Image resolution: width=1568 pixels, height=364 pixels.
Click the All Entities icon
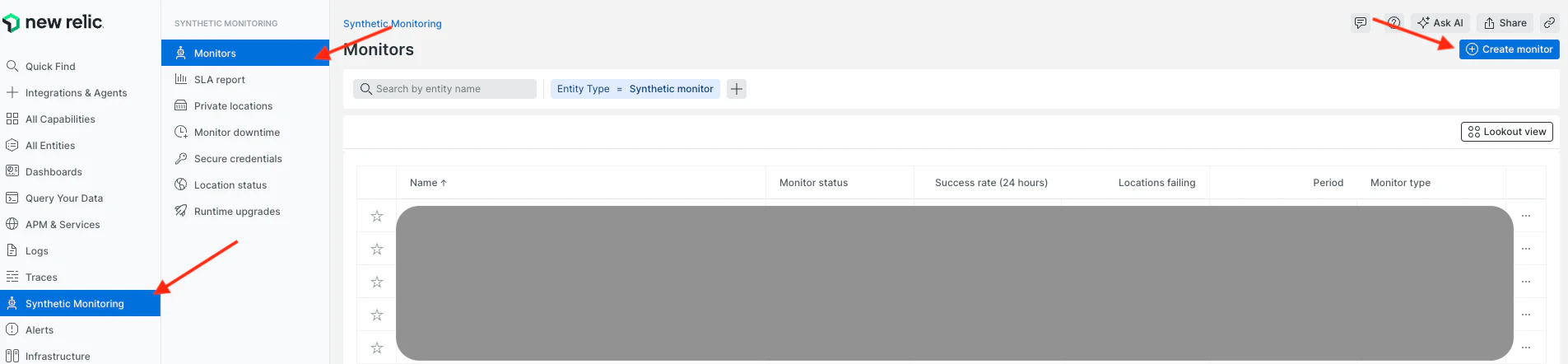[x=12, y=145]
